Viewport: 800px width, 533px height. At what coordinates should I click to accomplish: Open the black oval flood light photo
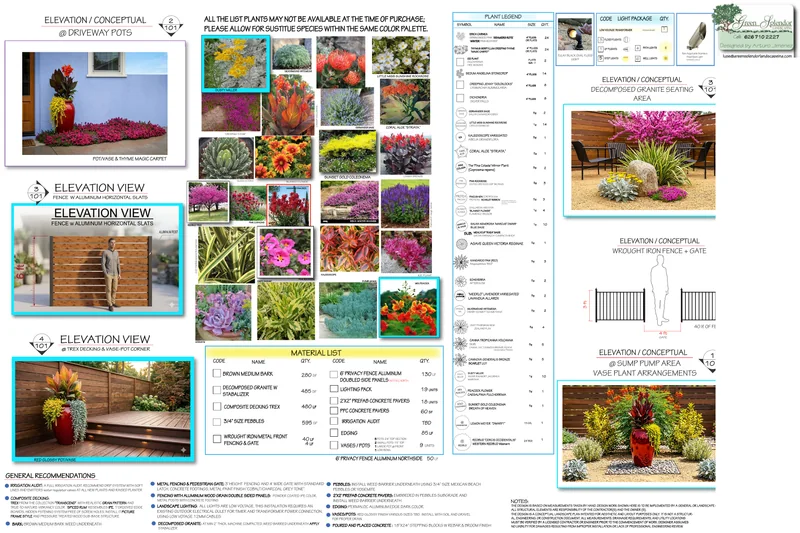coord(574,35)
